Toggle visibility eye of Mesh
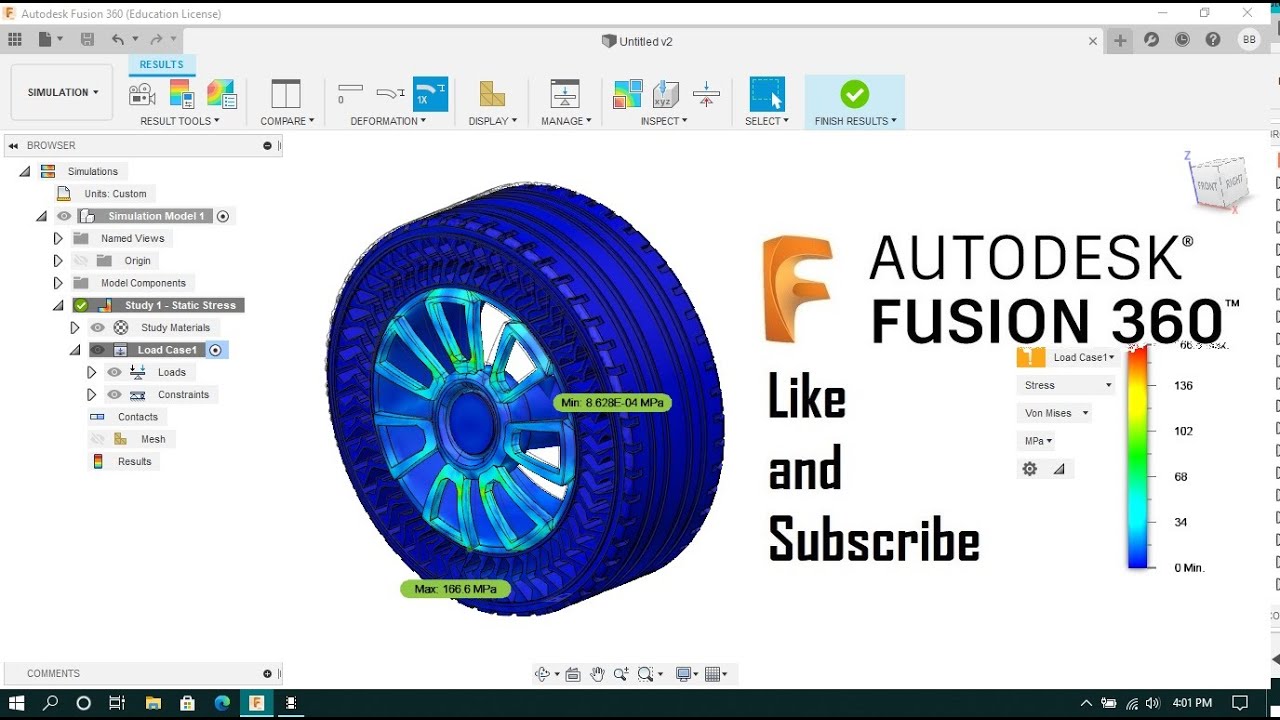This screenshot has width=1280, height=720. pyautogui.click(x=98, y=439)
